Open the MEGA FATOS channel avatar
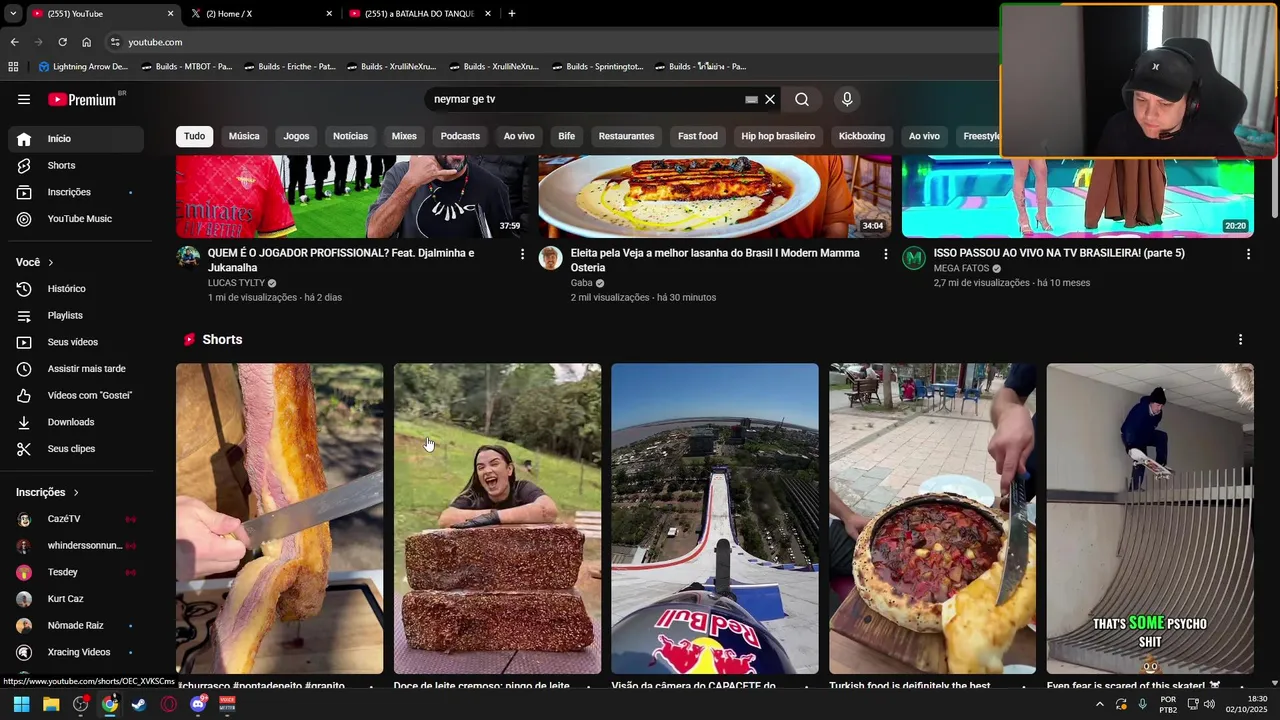Viewport: 1280px width, 720px height. click(914, 258)
